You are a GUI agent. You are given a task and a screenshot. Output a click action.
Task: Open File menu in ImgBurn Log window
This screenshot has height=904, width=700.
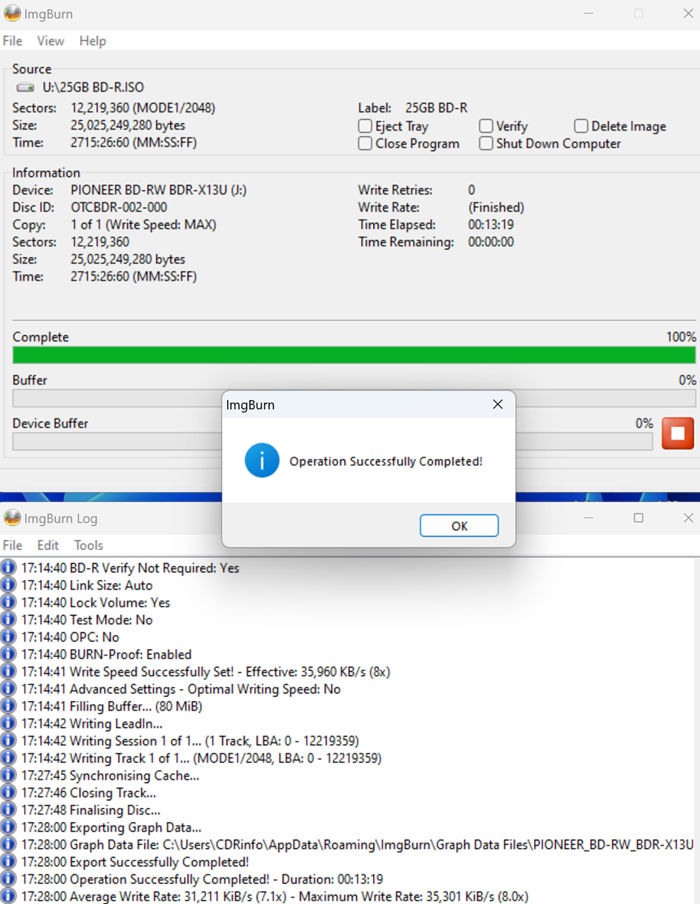(x=13, y=545)
